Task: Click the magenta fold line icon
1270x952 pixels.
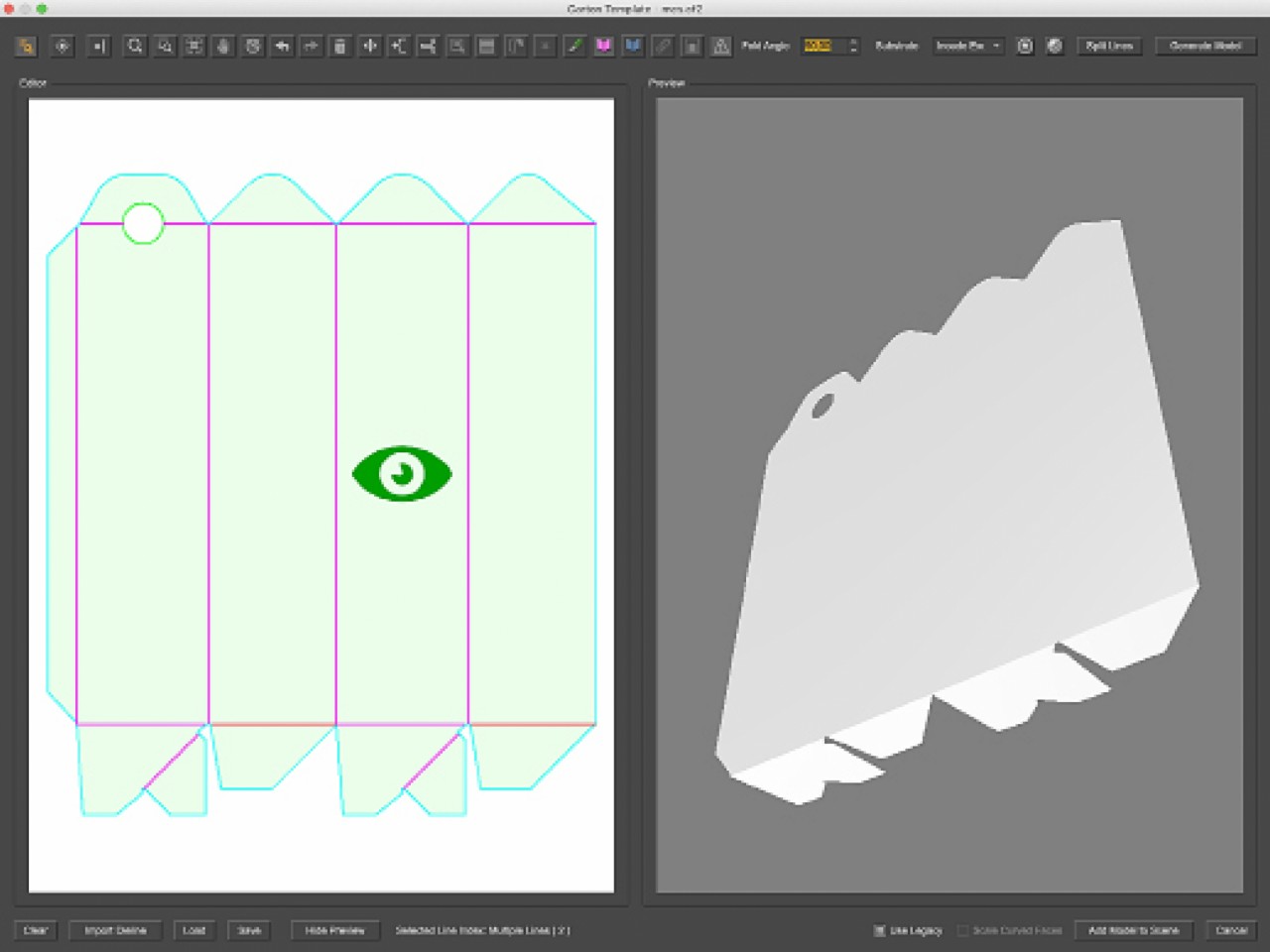Action: (603, 46)
